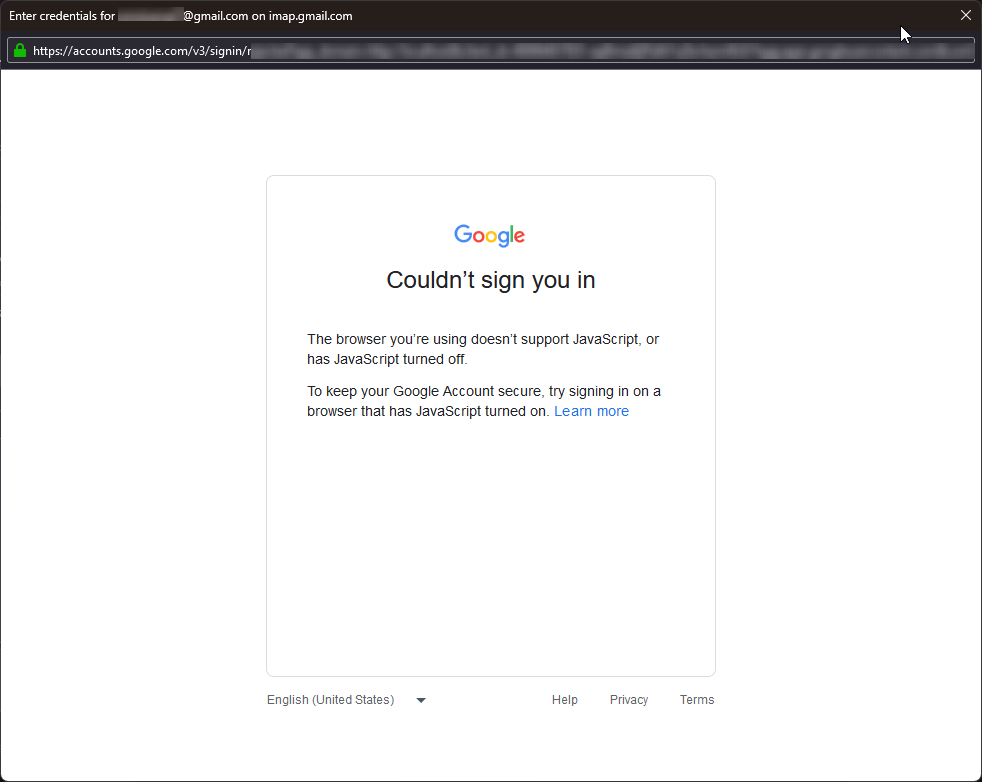
Task: Click the paragraph about browser not supporting JavaScript
Action: 483,349
